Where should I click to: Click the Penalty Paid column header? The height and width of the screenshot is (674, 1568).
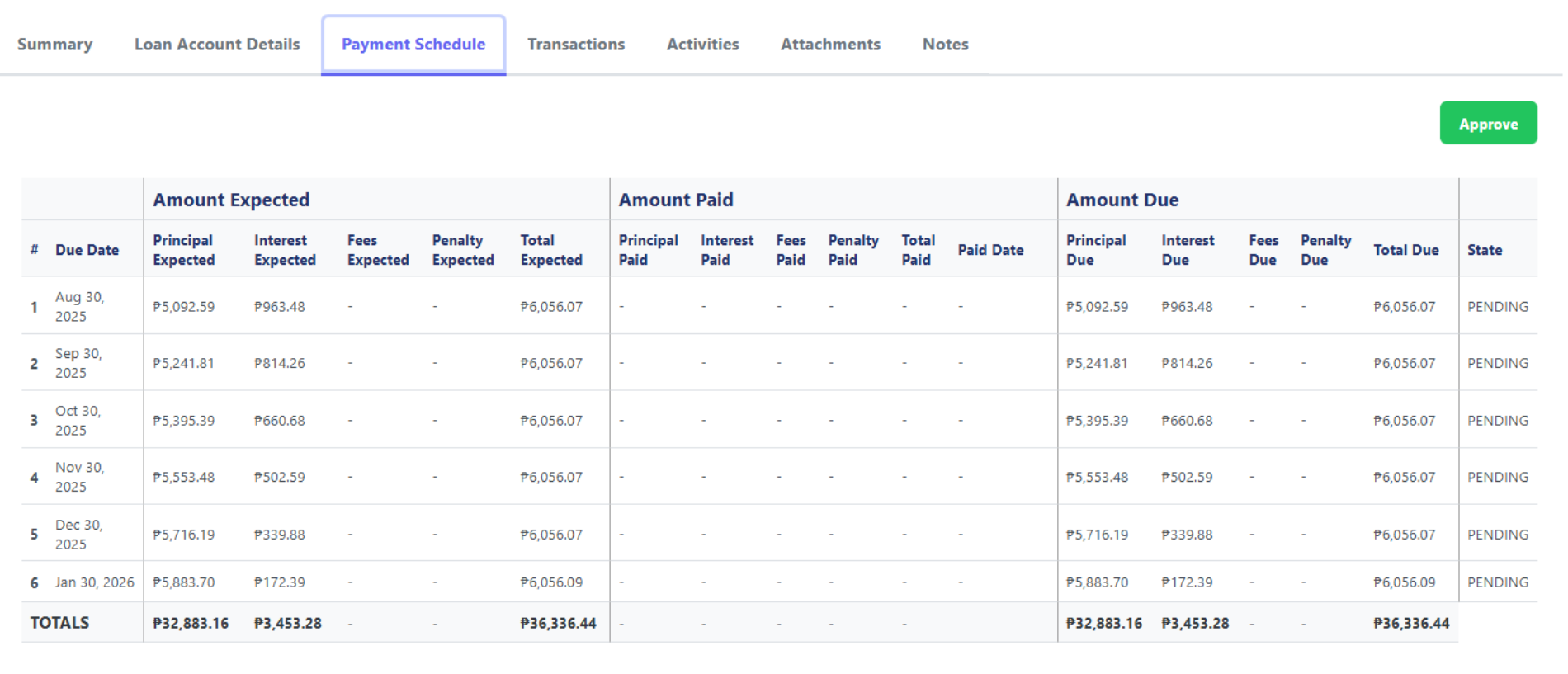[x=853, y=250]
